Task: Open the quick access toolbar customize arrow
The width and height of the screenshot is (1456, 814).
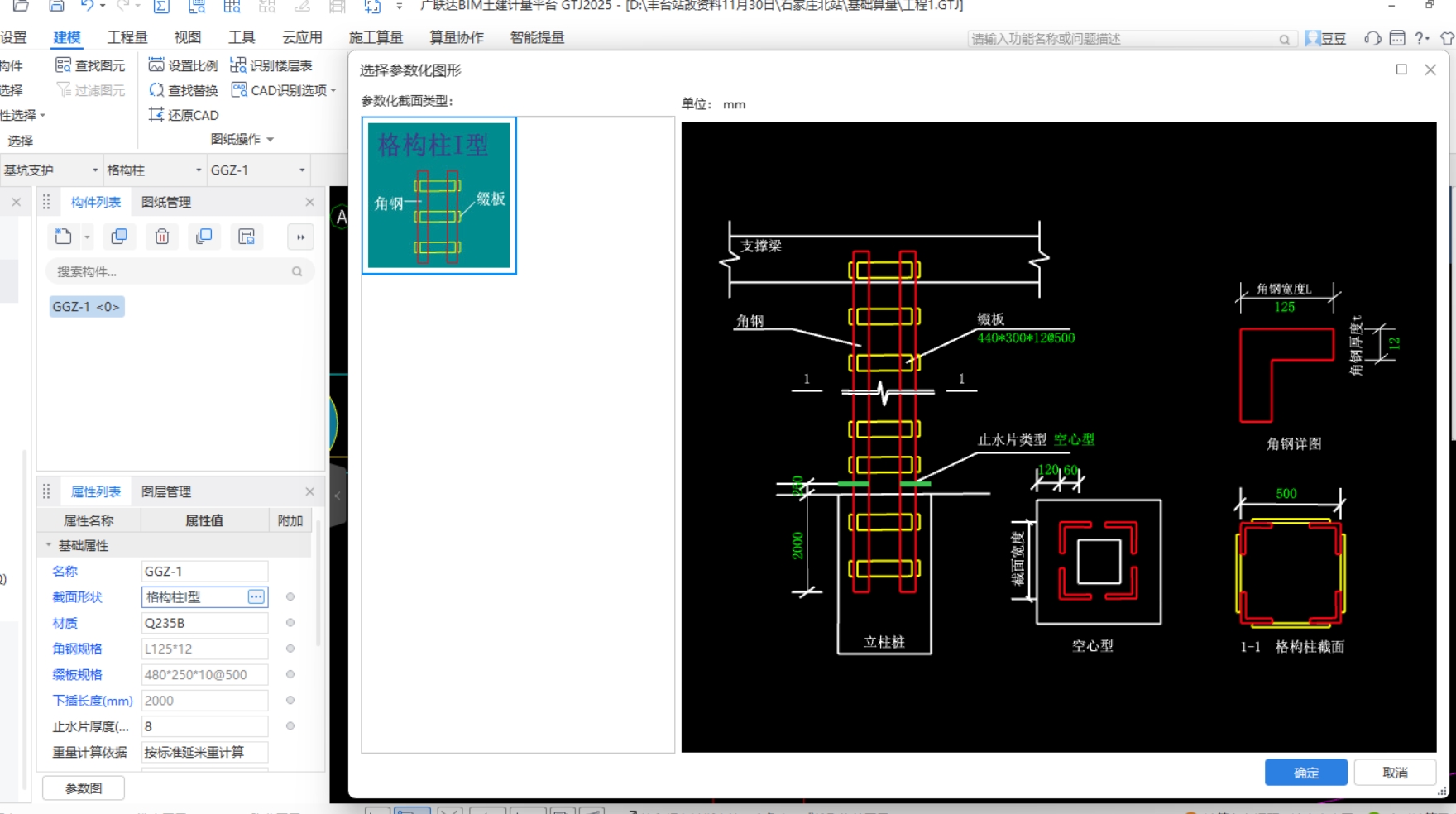Action: (400, 6)
